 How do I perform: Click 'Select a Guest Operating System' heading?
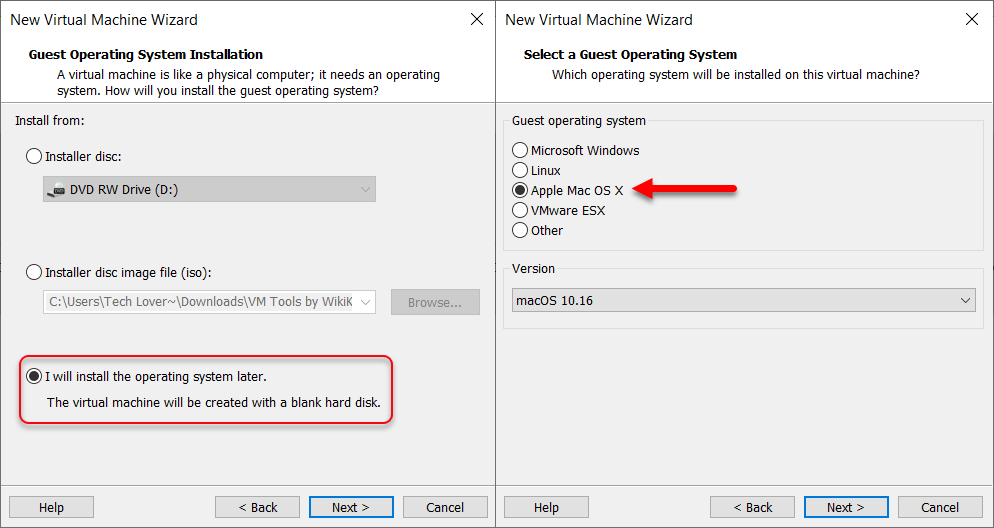pyautogui.click(x=630, y=55)
